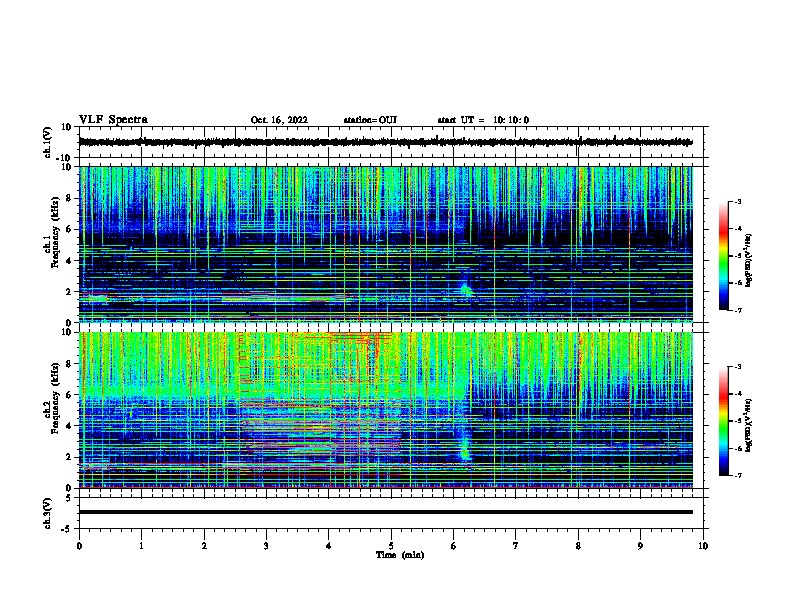
Task: Click the ch.3(V) axis label
Action: (48, 513)
